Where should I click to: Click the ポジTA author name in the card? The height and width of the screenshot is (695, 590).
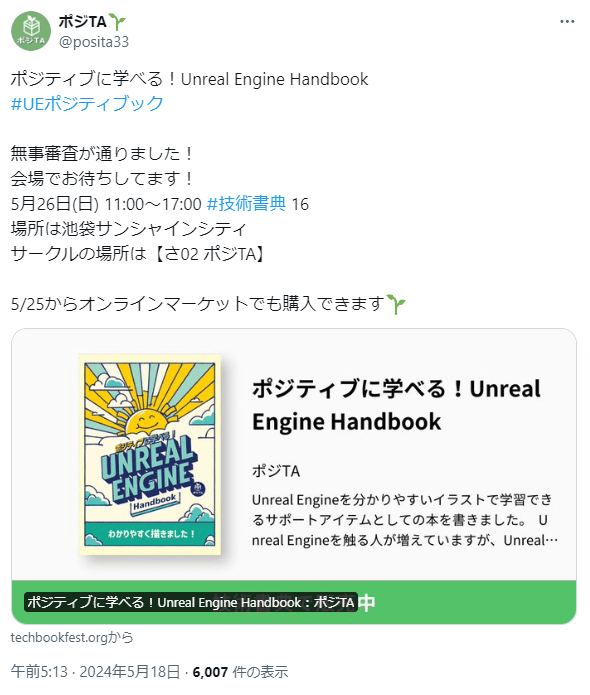(276, 471)
